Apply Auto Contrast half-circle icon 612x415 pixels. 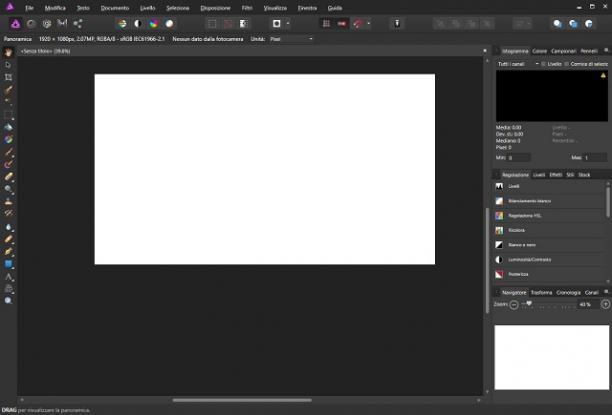point(138,24)
